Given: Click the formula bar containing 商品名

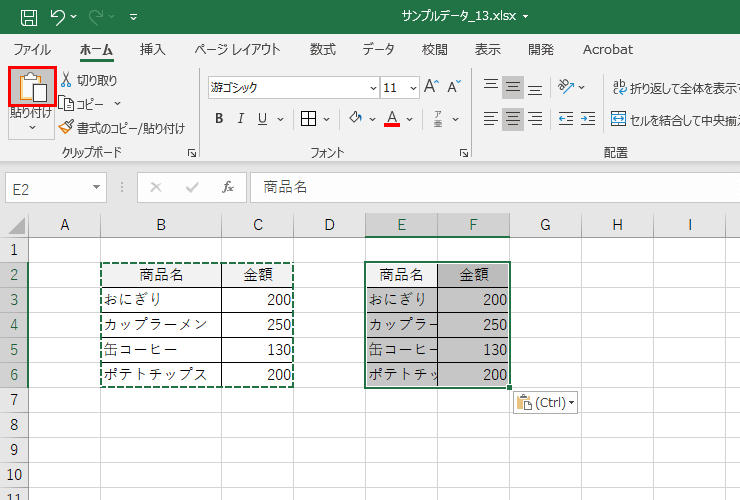Looking at the screenshot, I should coord(495,187).
